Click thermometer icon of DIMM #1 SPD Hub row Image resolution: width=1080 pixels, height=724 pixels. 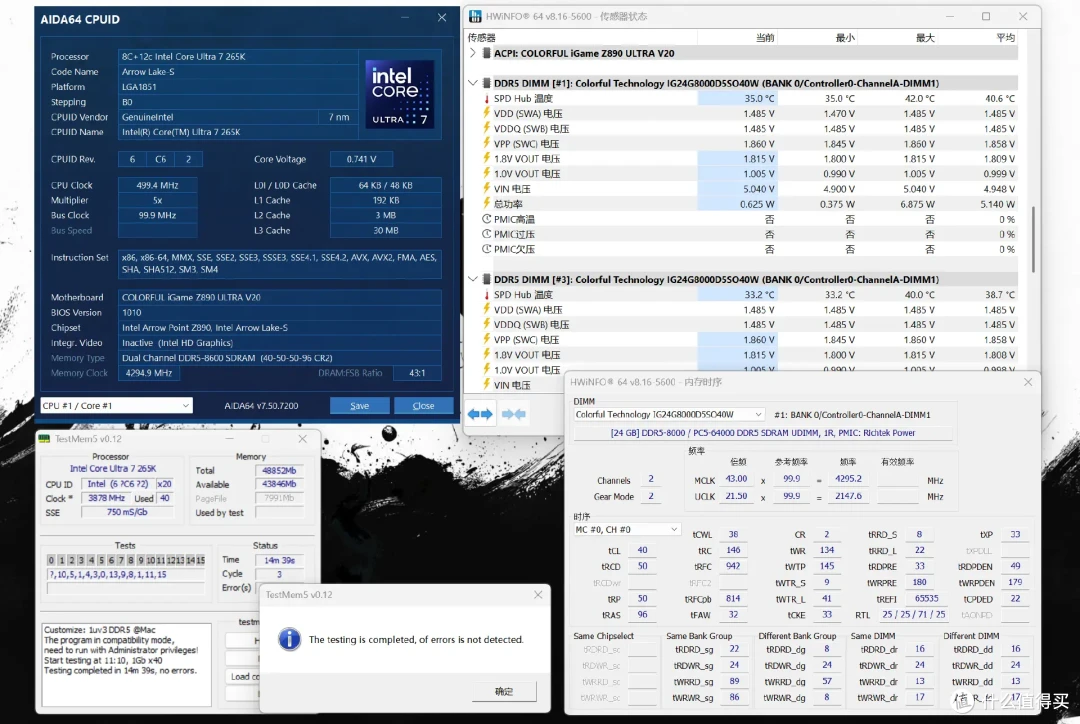coord(486,99)
